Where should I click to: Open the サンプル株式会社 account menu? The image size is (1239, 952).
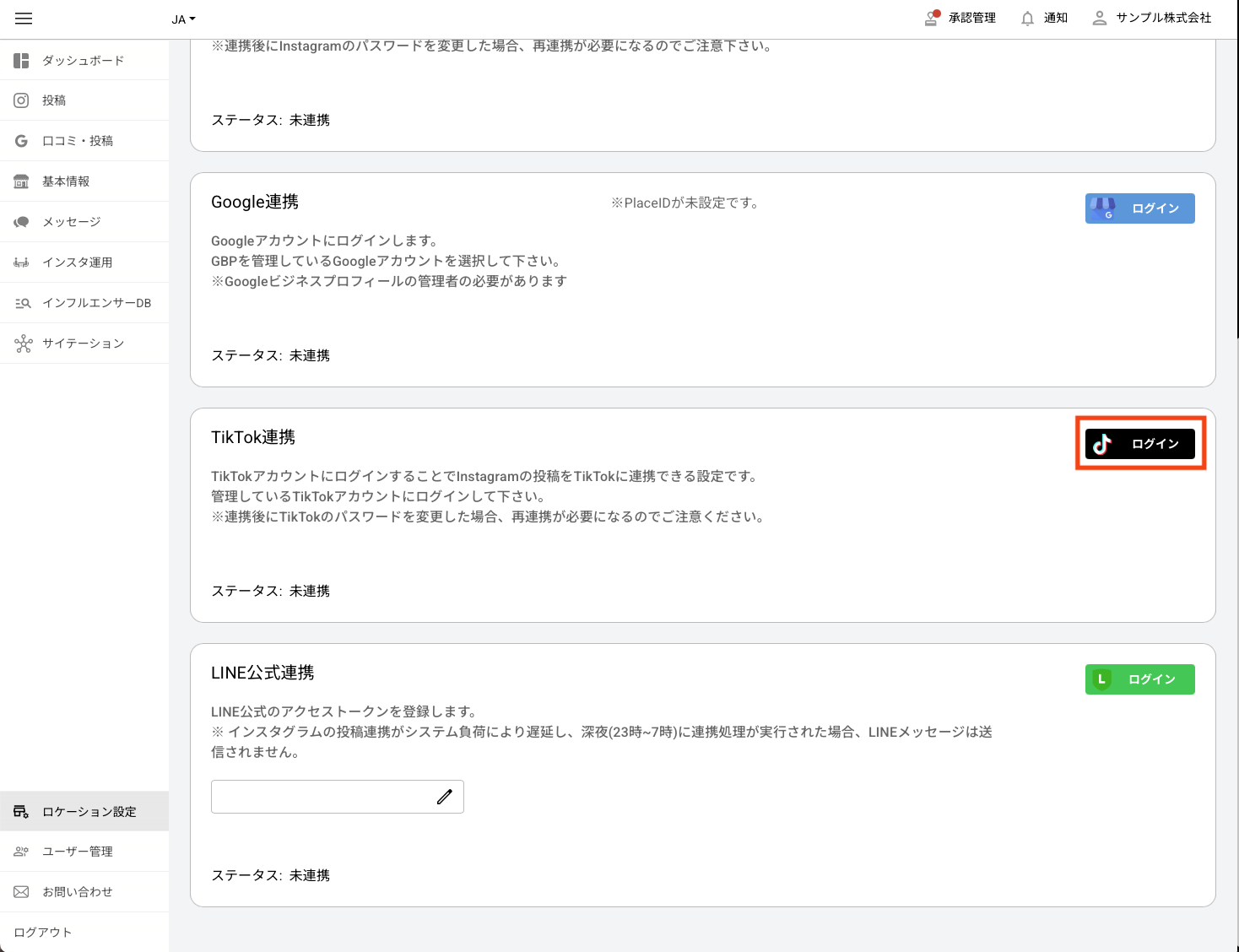click(1152, 18)
